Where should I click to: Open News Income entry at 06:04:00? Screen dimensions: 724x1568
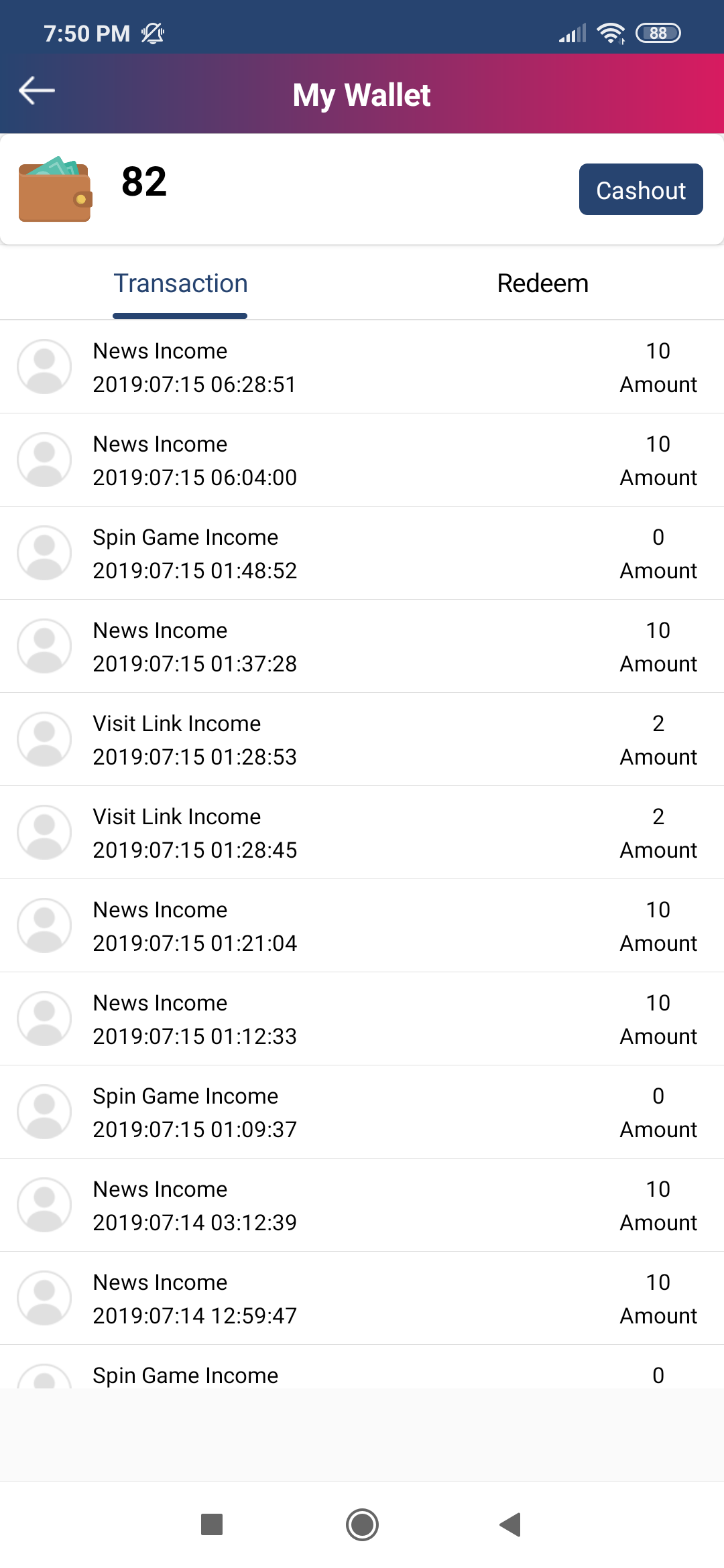pyautogui.click(x=362, y=460)
